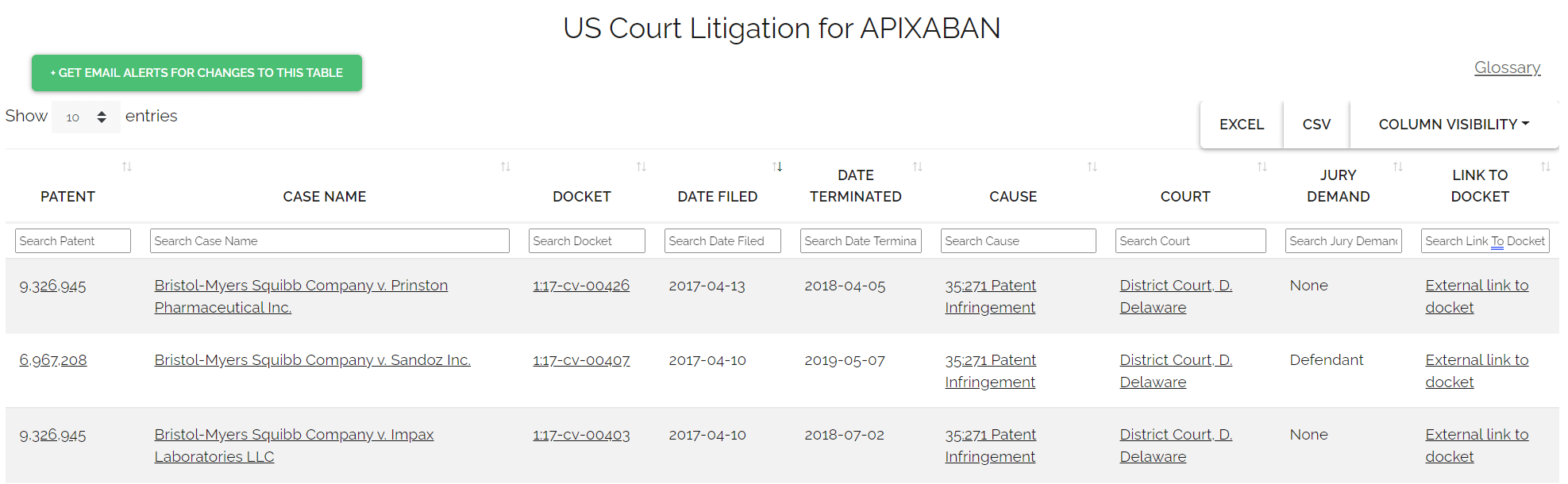Click Cause column sort icon
1568x484 pixels.
(1092, 167)
